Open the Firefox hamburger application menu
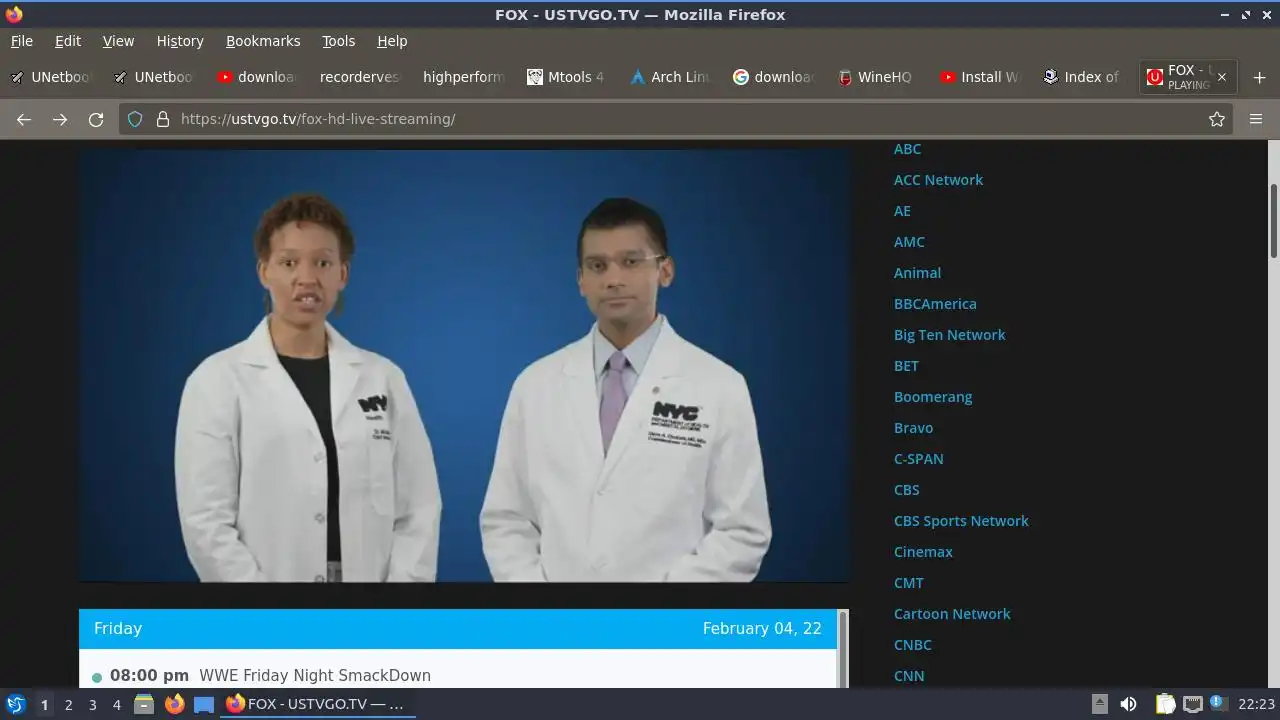Screen dimensions: 1280x720 (x=1256, y=119)
